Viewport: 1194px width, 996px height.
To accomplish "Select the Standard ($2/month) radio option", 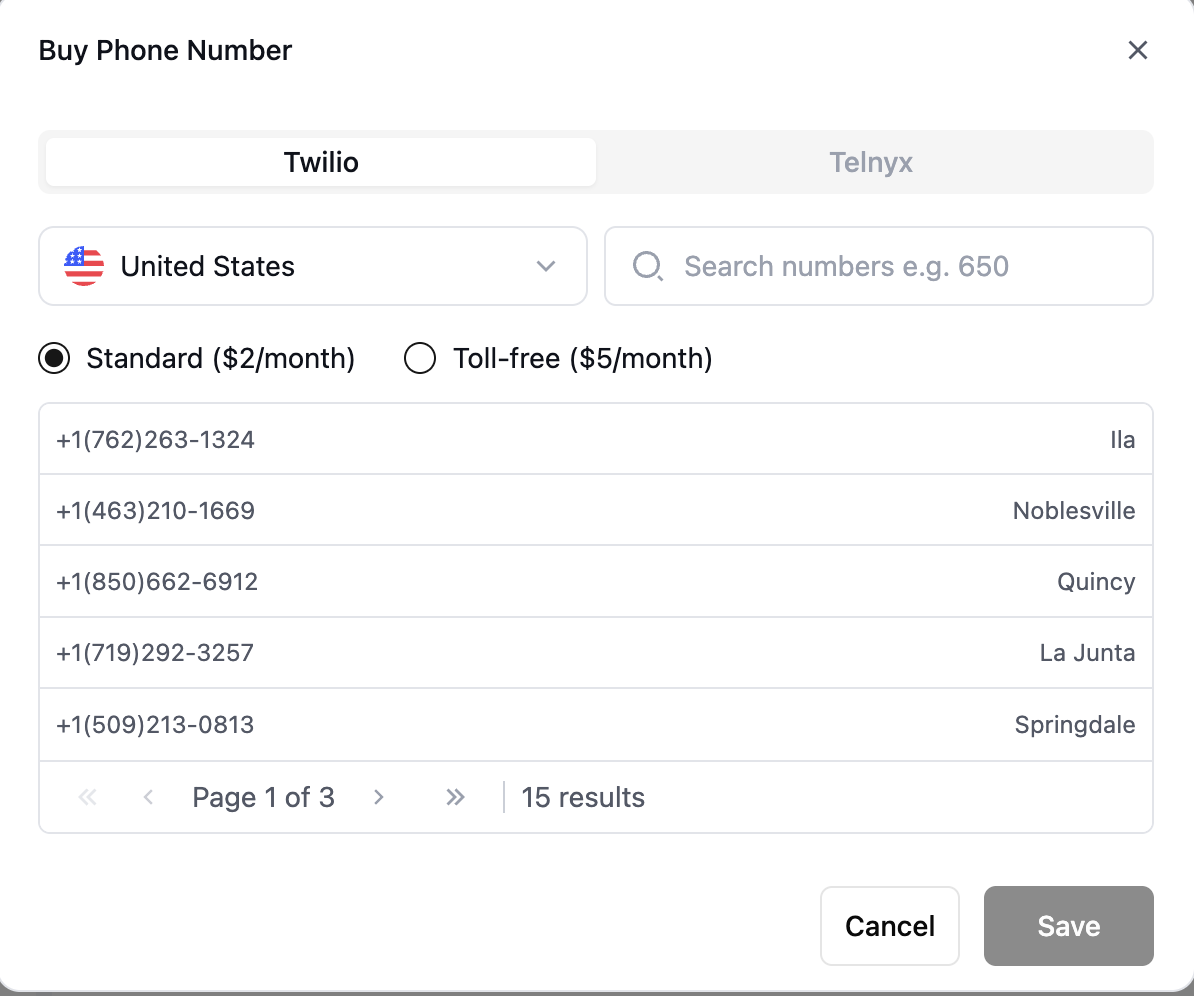I will tap(54, 358).
